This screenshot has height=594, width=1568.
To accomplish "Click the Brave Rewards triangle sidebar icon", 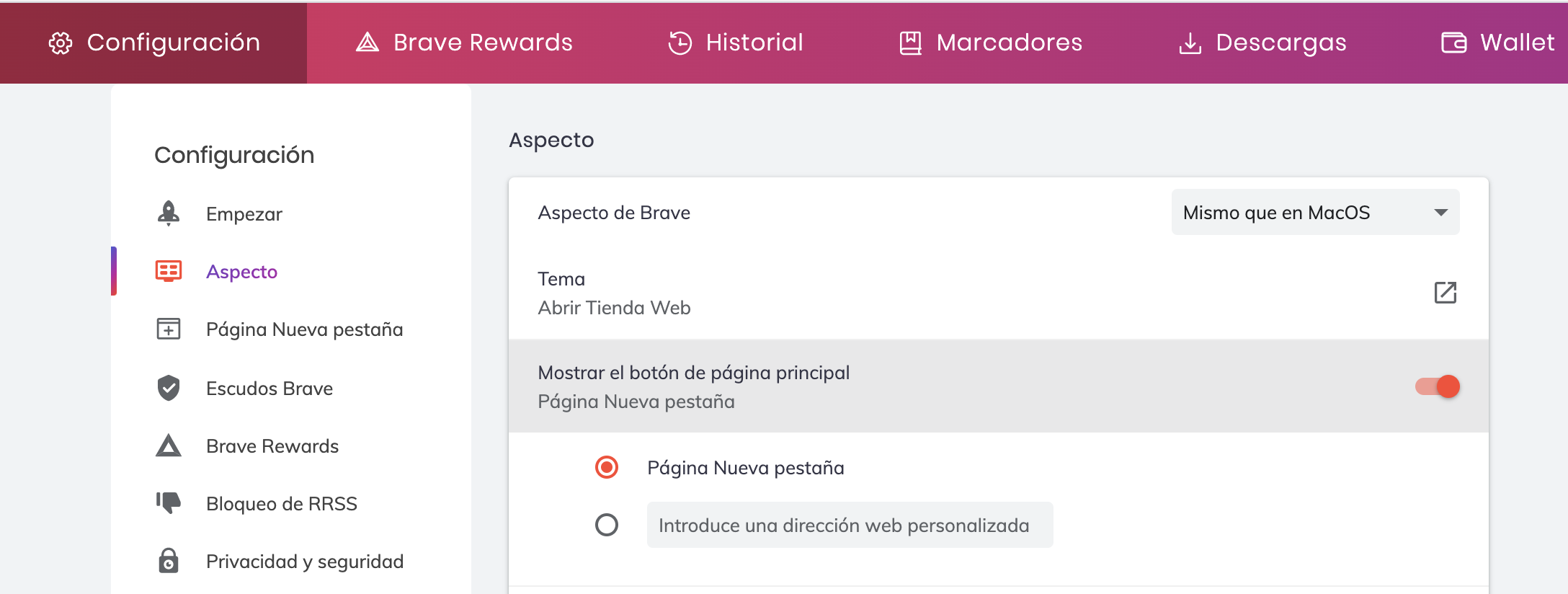I will pyautogui.click(x=169, y=446).
